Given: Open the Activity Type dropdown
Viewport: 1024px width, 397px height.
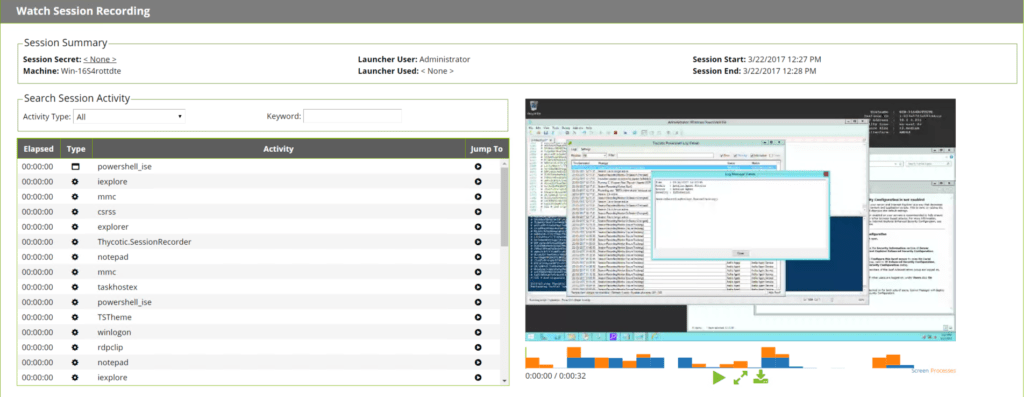Looking at the screenshot, I should point(129,116).
